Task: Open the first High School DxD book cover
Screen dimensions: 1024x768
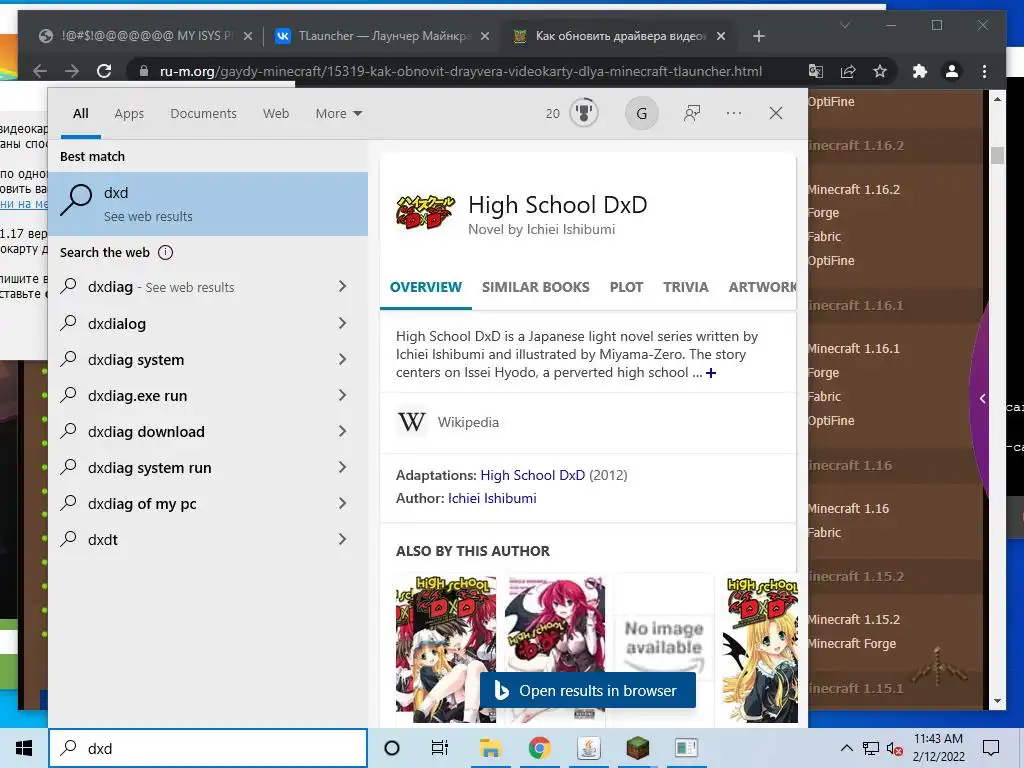Action: (x=446, y=648)
